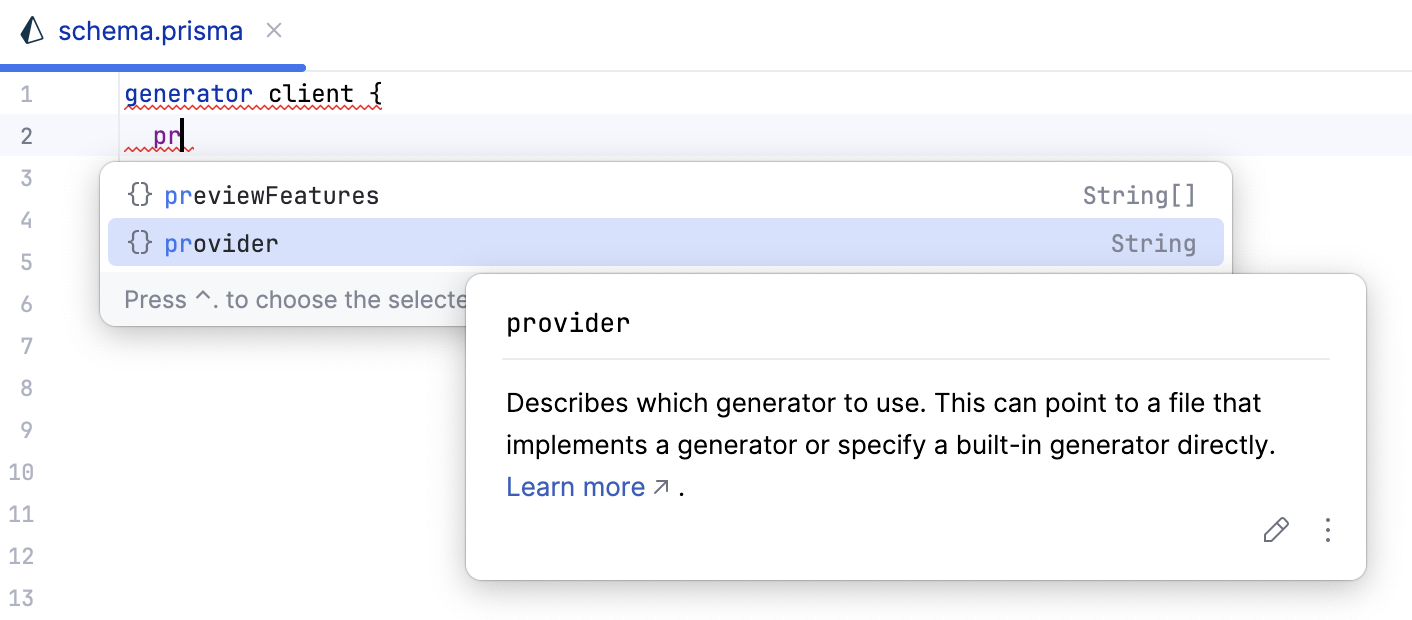Switch to the schema.prisma tab

[x=150, y=30]
